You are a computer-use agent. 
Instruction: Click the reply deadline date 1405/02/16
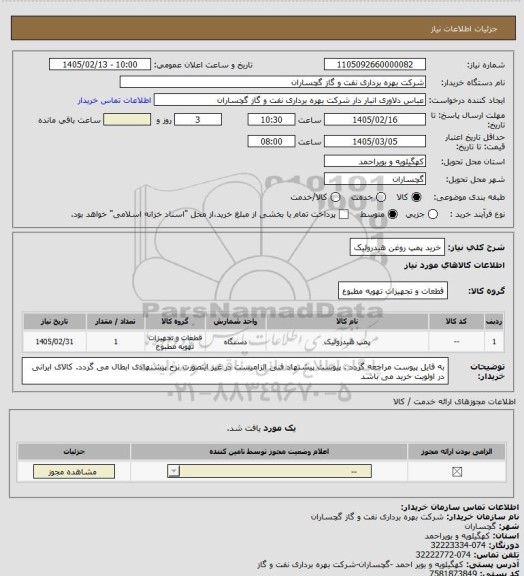375,120
